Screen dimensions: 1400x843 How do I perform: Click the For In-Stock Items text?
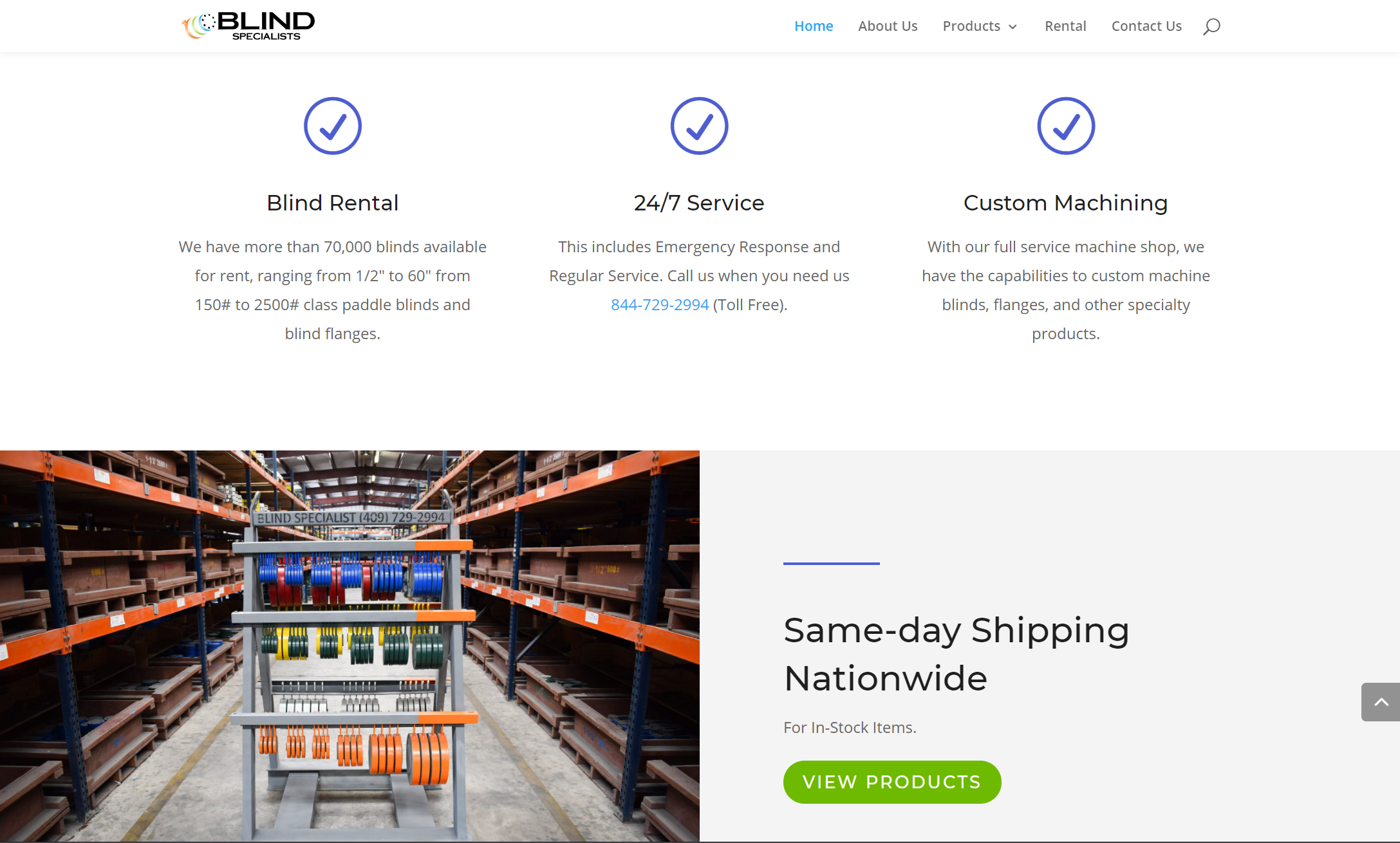point(850,728)
